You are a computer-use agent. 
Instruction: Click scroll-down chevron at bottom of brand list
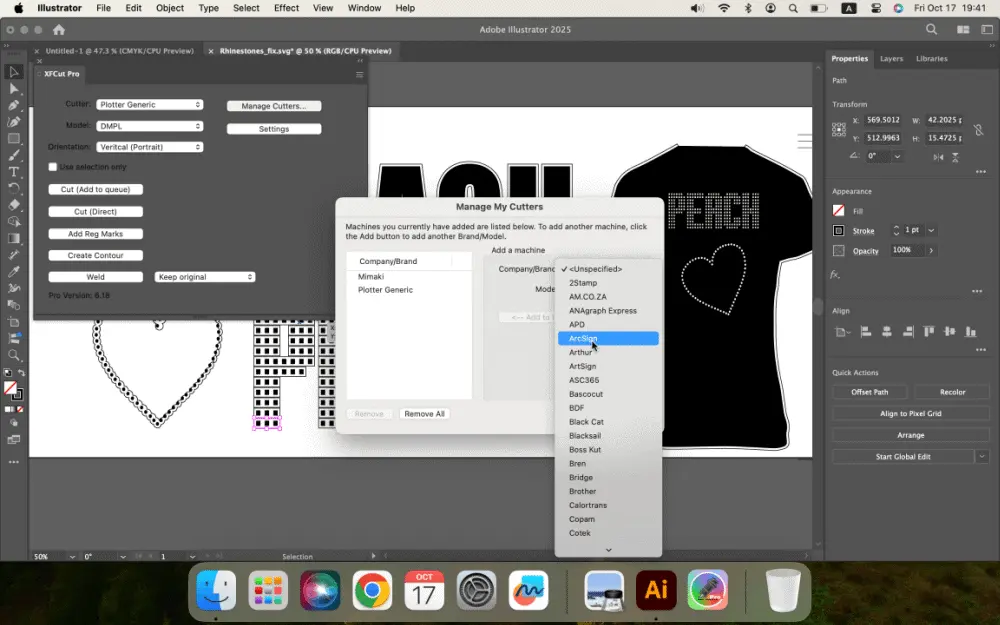click(608, 550)
